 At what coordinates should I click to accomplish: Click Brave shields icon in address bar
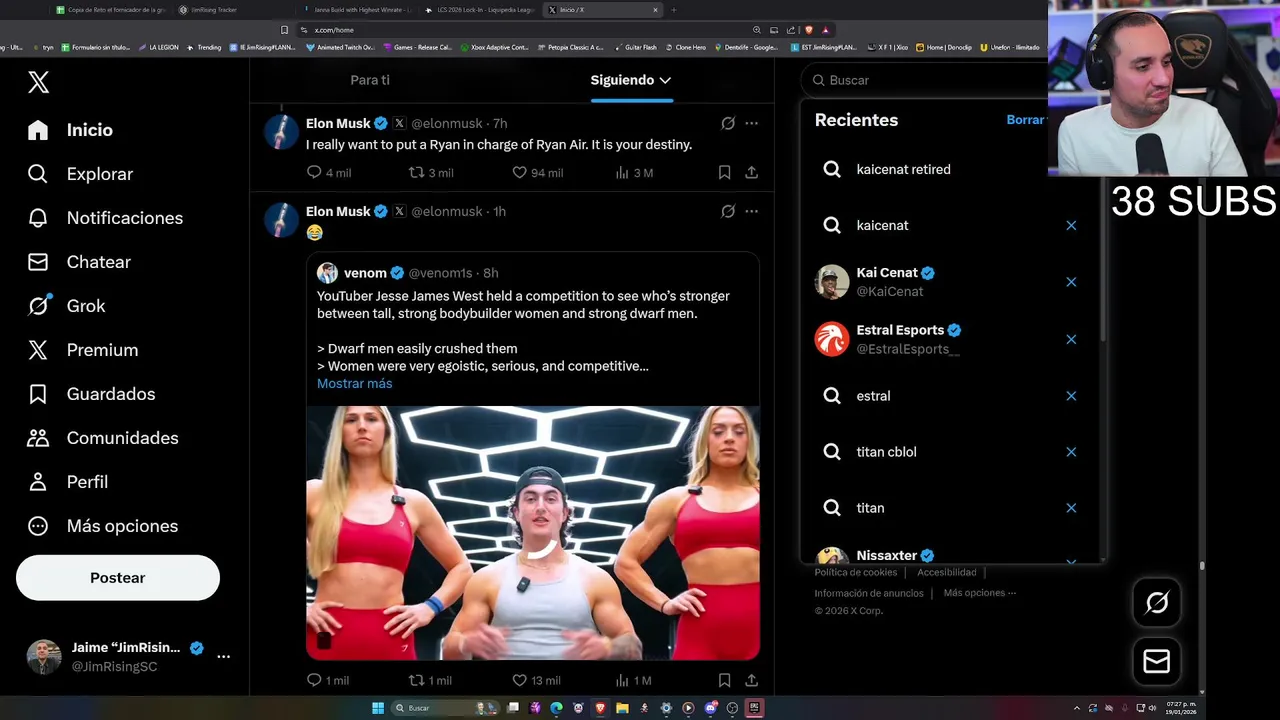pos(807,30)
